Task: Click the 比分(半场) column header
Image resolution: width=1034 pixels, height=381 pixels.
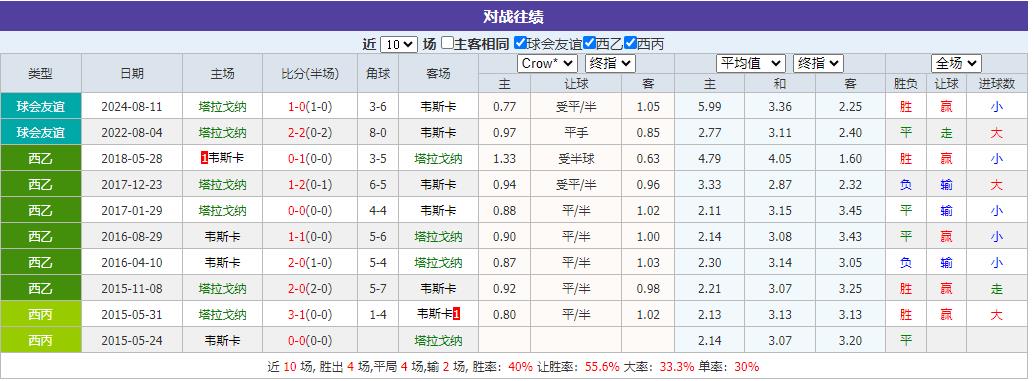Action: click(310, 73)
